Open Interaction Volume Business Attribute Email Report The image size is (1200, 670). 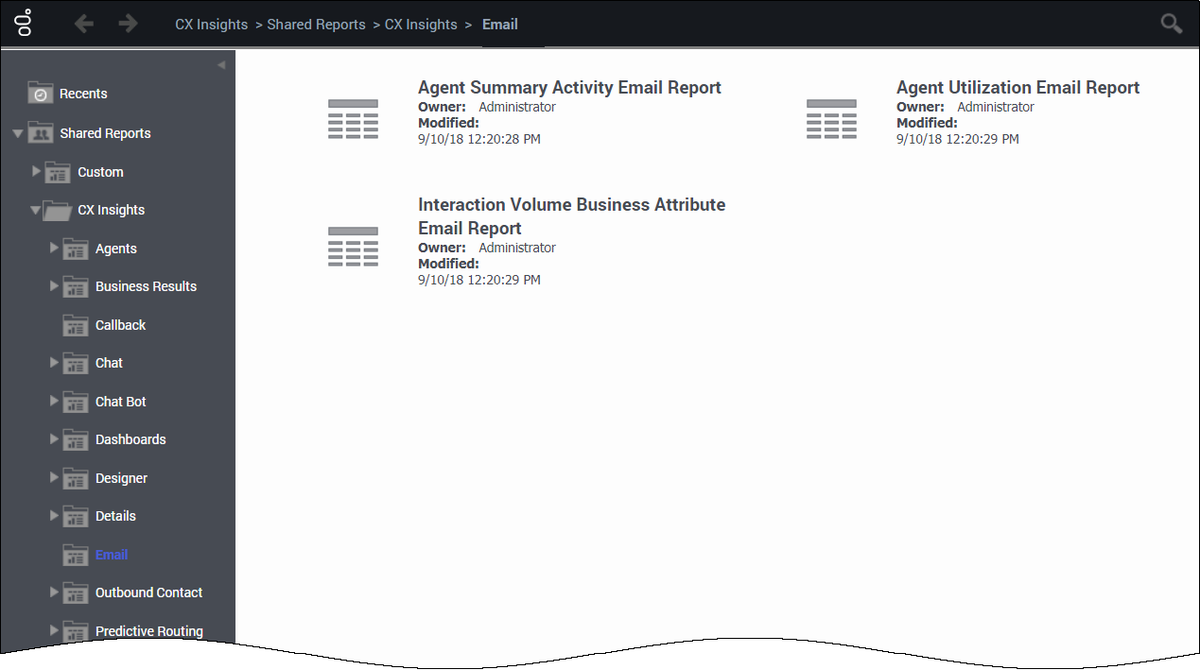tap(572, 216)
